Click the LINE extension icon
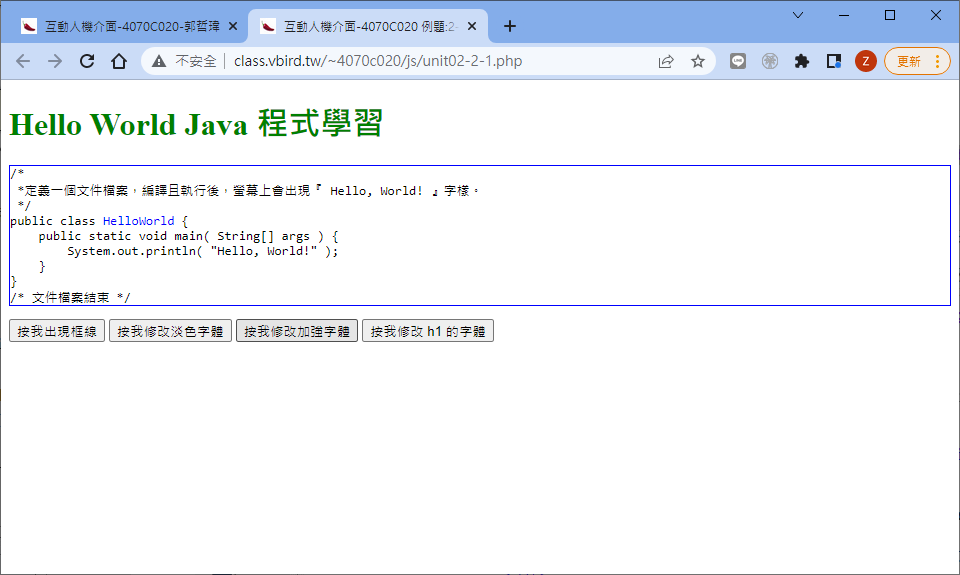 point(738,61)
